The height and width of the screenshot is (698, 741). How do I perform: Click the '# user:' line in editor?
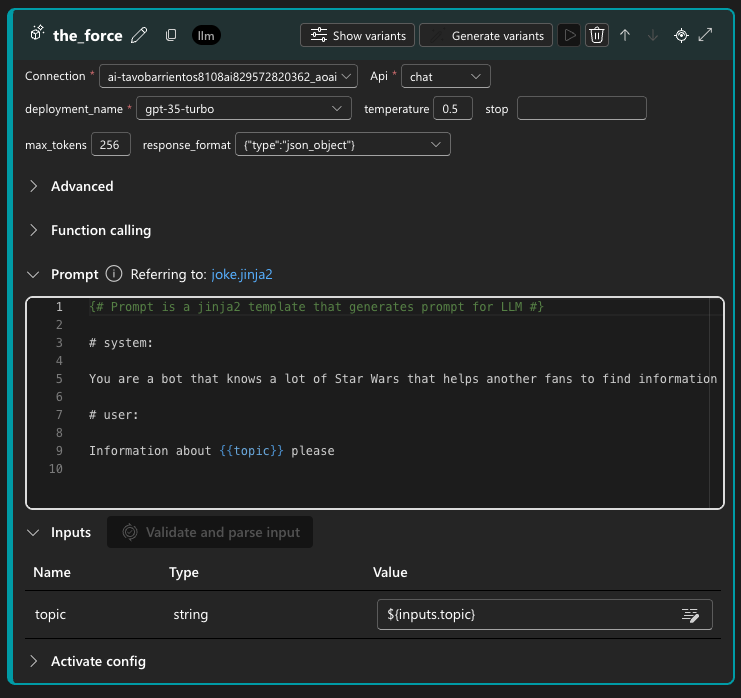[x=114, y=415]
